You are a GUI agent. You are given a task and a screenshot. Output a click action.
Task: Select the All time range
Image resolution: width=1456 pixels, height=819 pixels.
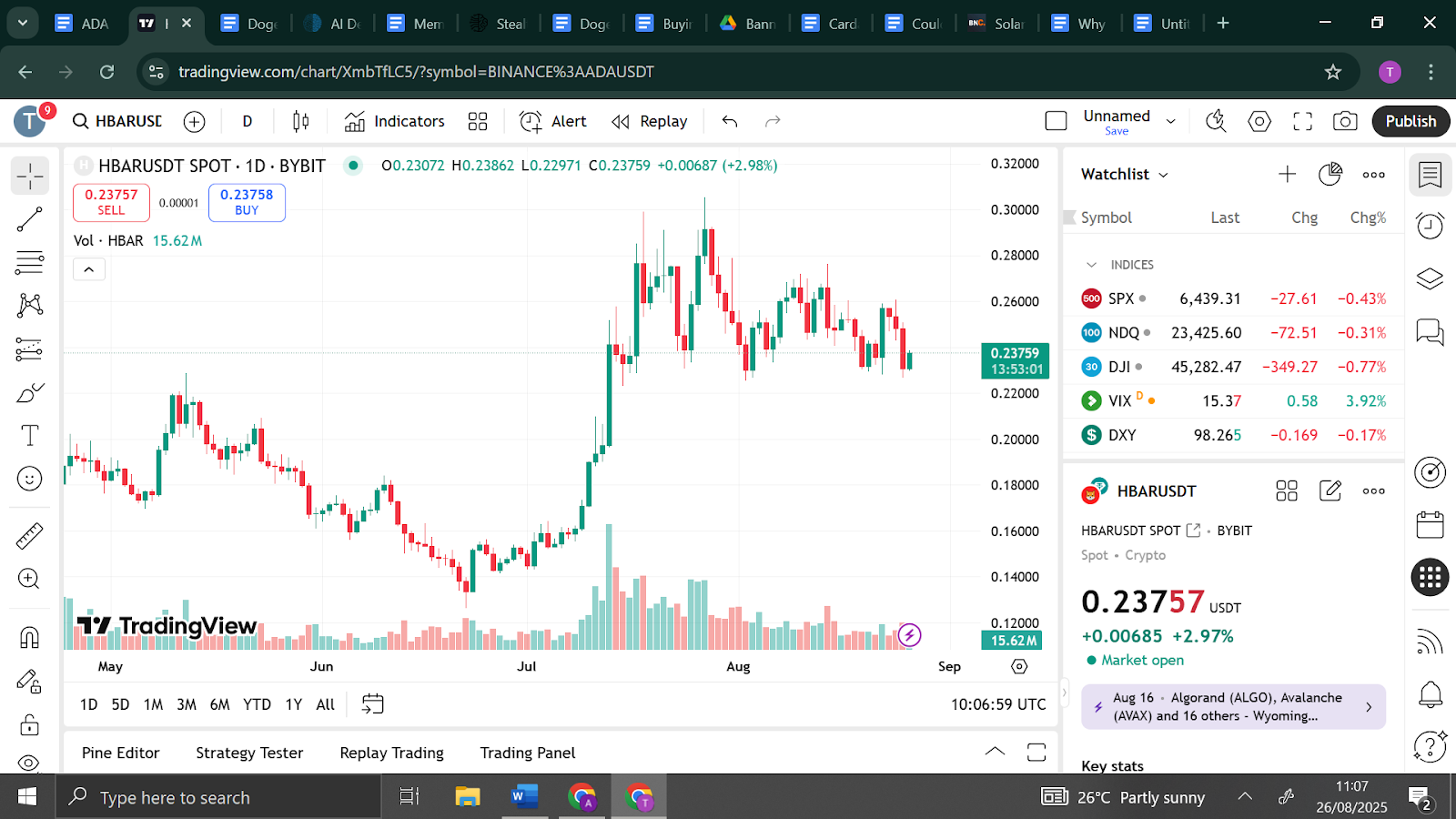tap(325, 704)
